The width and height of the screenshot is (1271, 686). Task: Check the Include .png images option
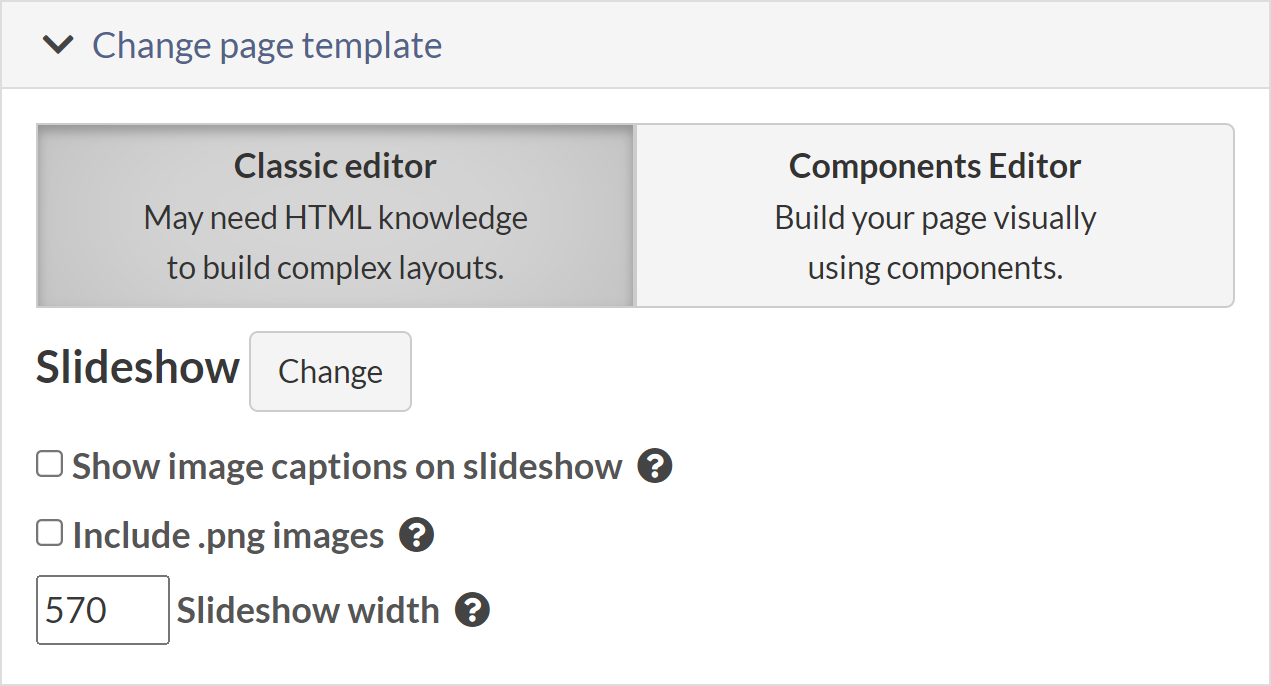pos(48,532)
